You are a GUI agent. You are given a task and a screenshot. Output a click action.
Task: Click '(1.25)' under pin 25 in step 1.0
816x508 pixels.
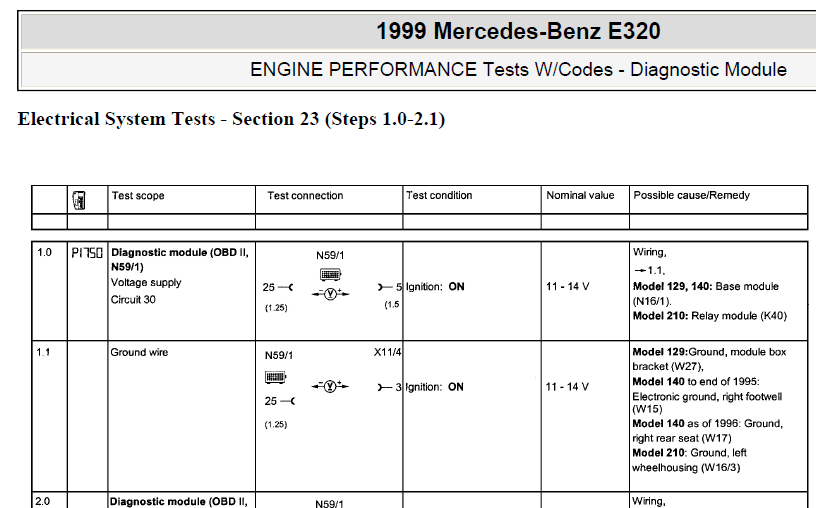[276, 308]
